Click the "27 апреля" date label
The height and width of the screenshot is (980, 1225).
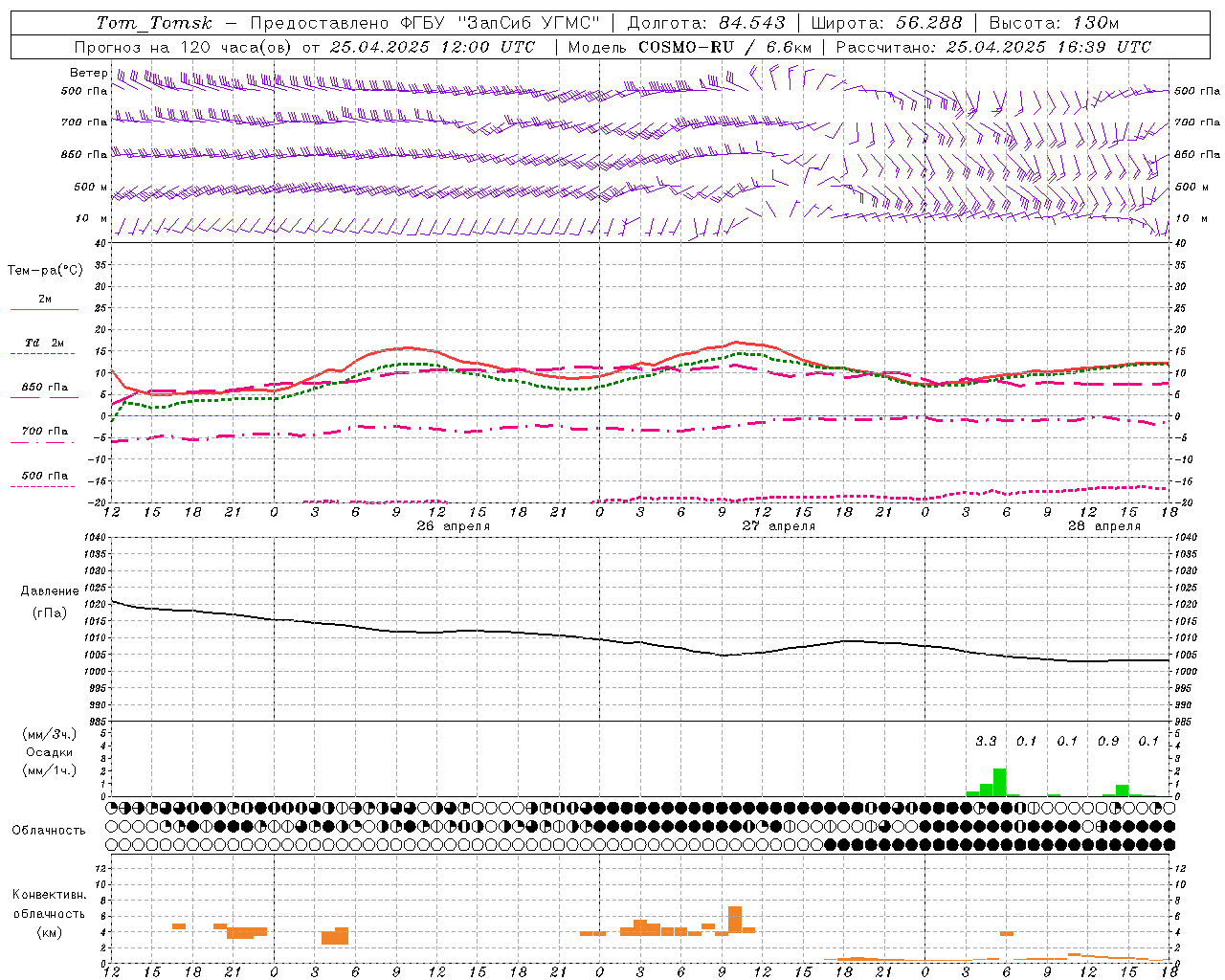coord(779,526)
